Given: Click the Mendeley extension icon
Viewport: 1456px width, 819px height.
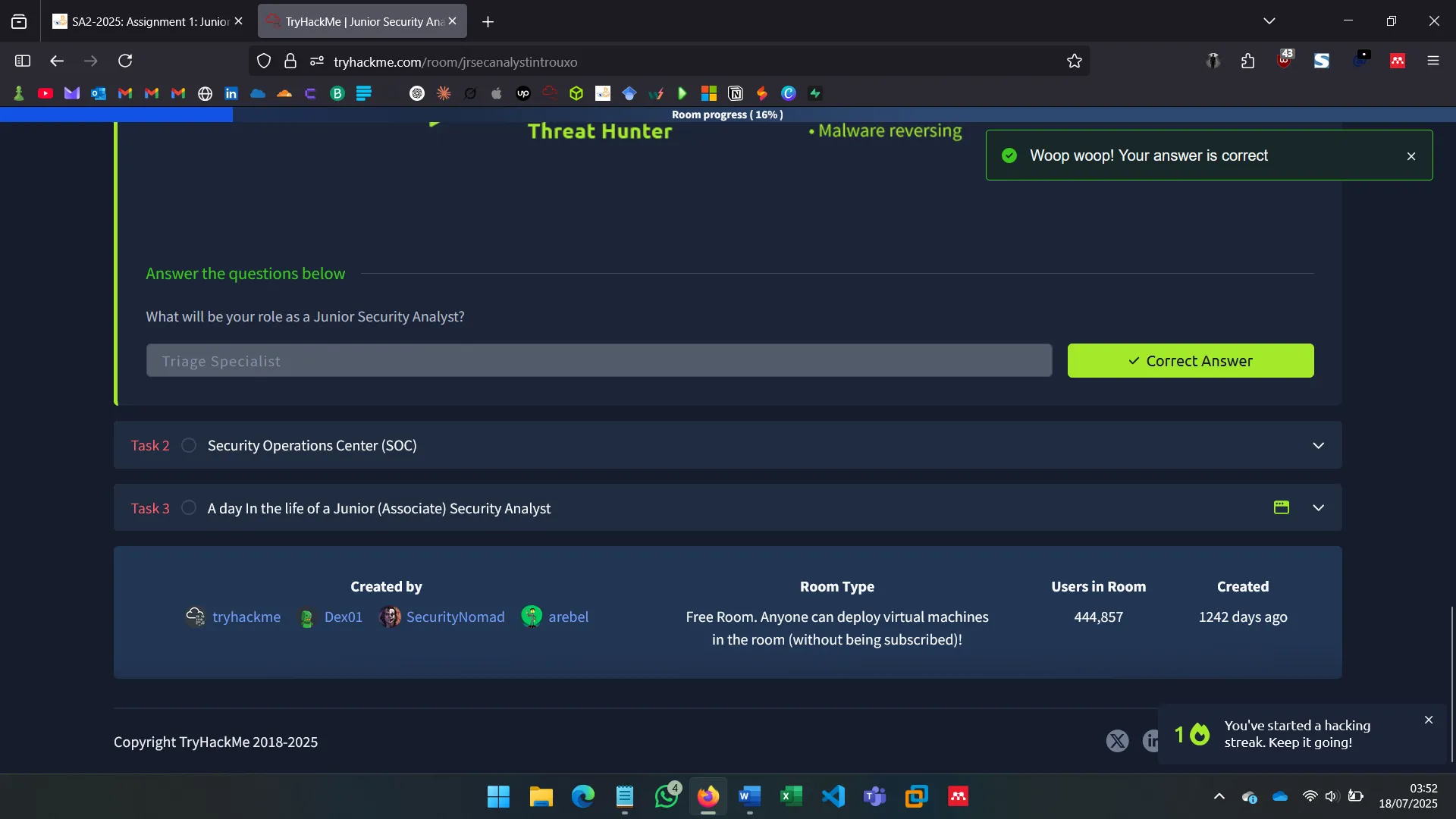Looking at the screenshot, I should pyautogui.click(x=1398, y=61).
